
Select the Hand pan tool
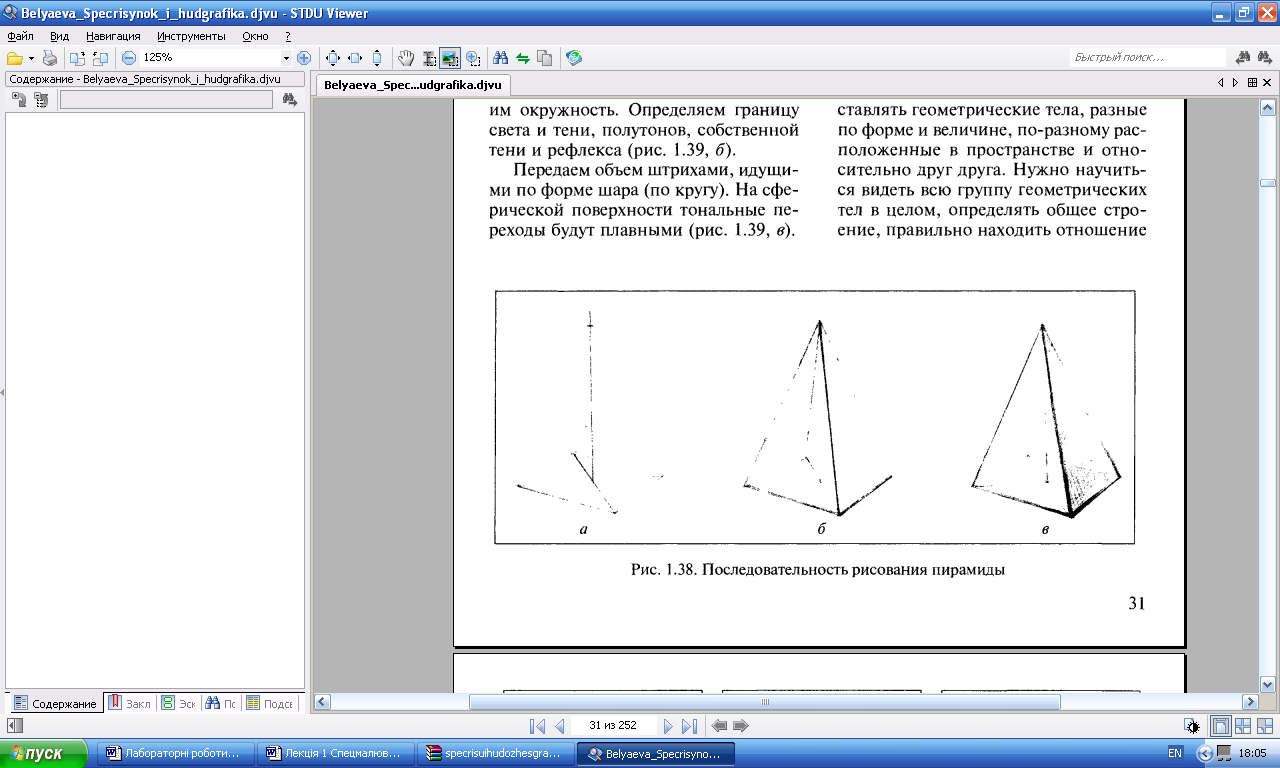[x=407, y=58]
